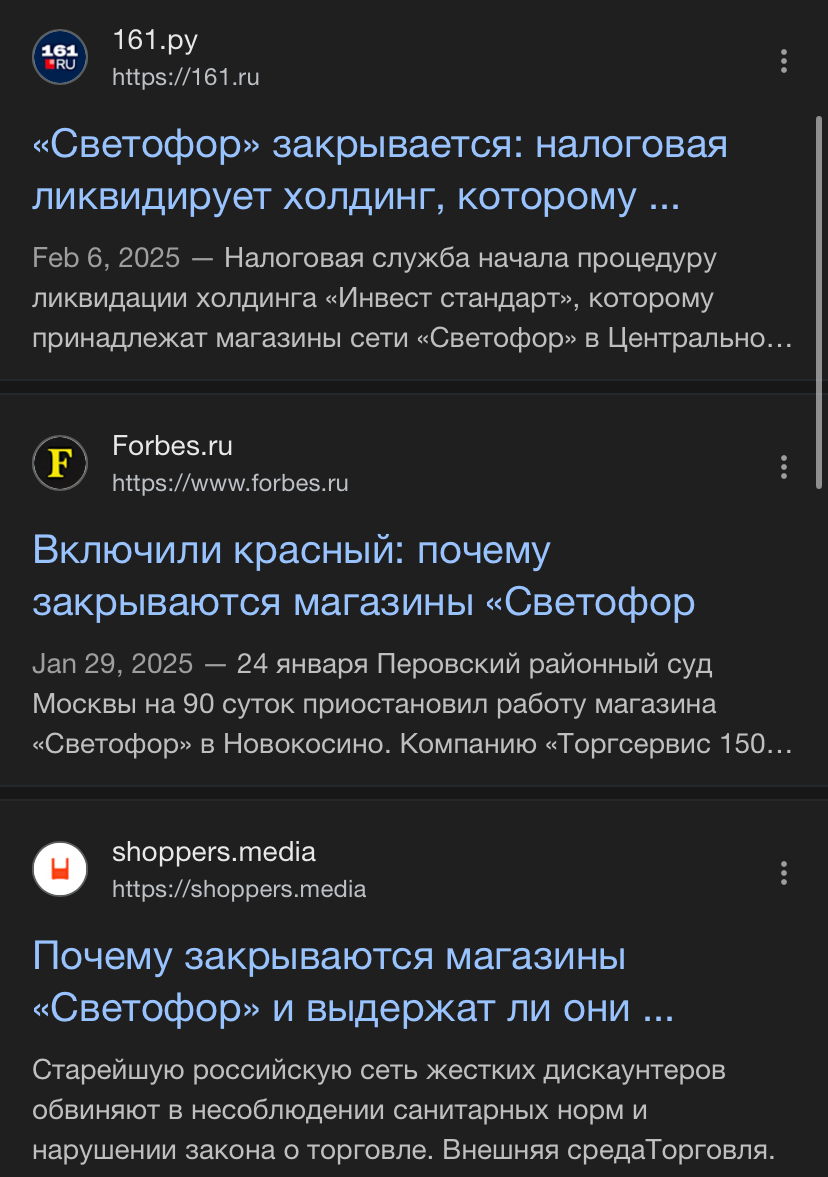Click the snippet mentioning Перовский районный суд
Viewport: 828px width, 1177px height.
[x=412, y=705]
